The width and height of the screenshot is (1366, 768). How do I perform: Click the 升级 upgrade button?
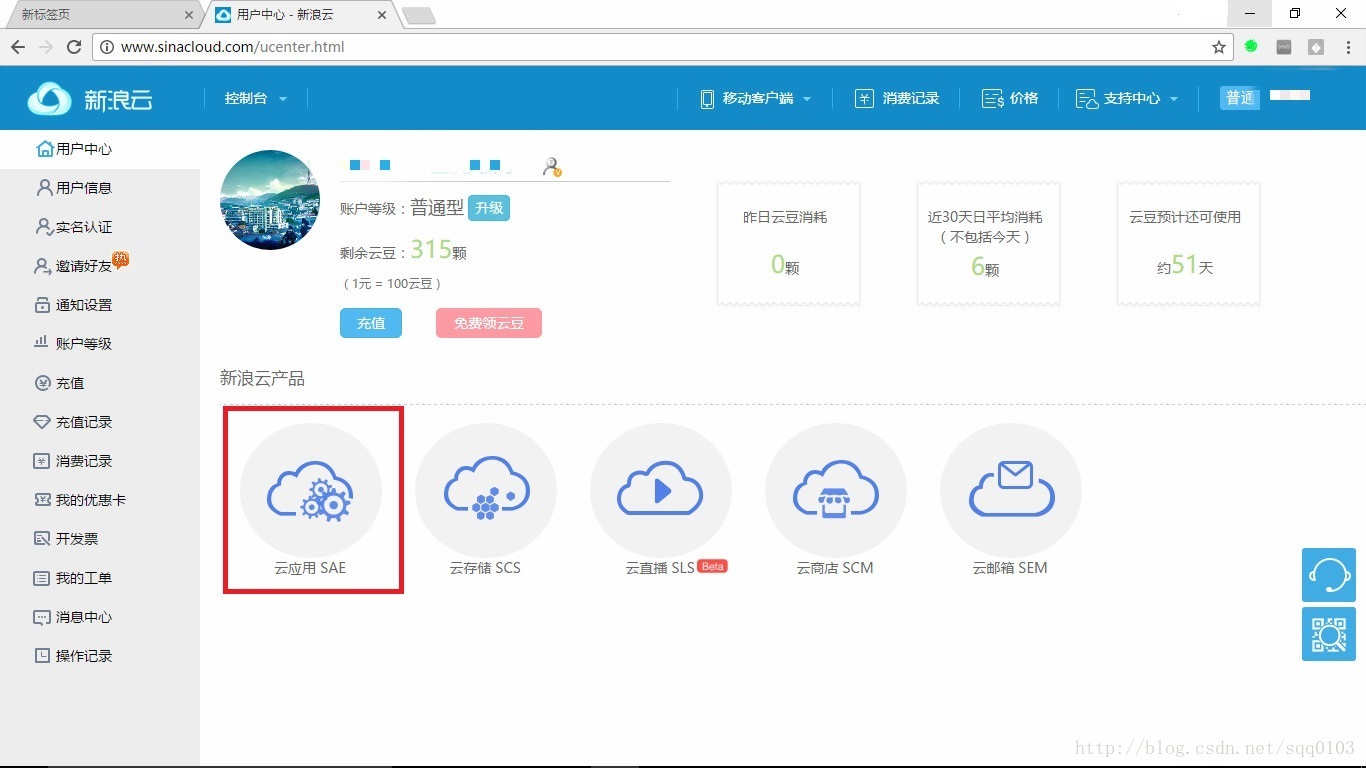[489, 208]
